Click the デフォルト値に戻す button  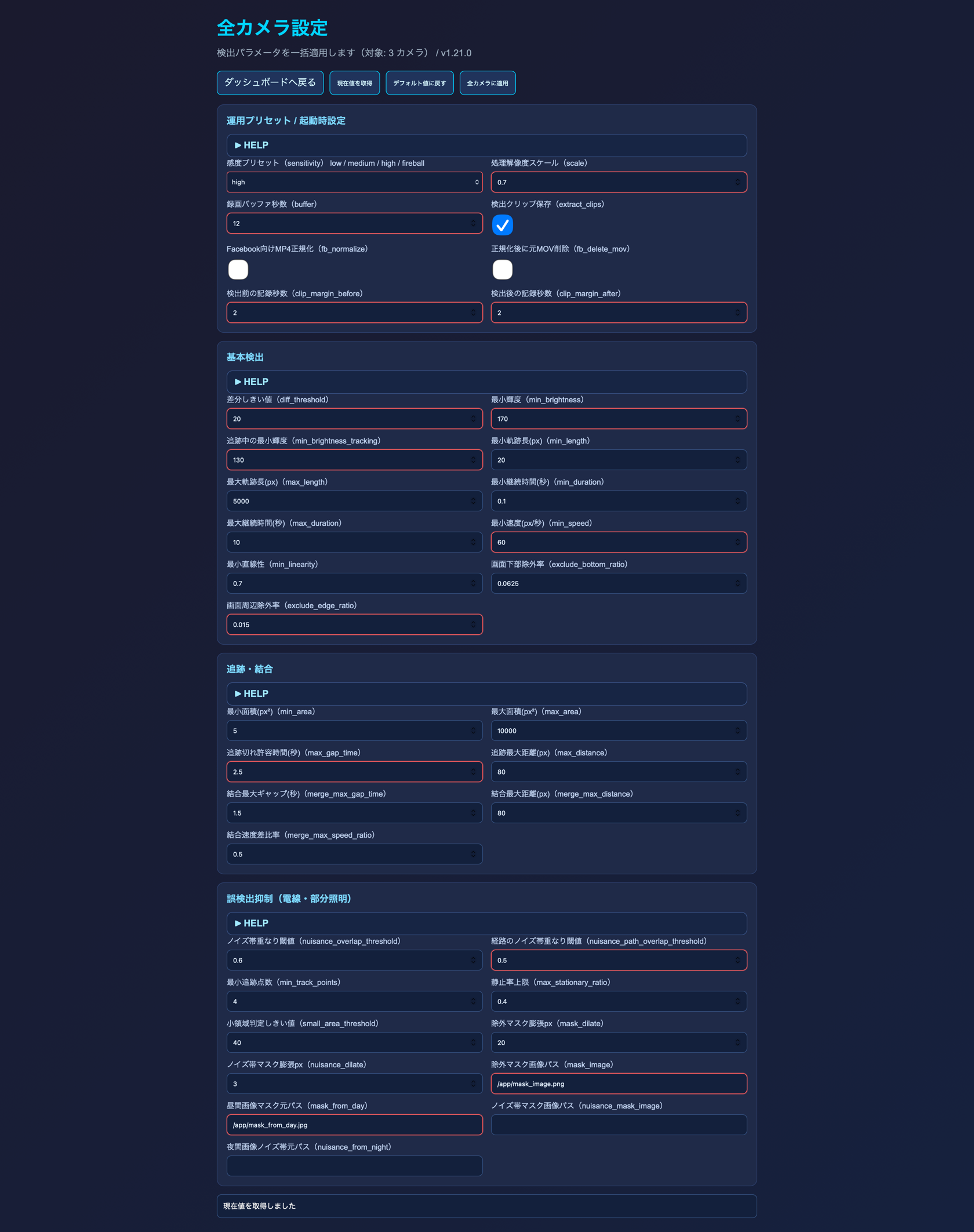click(419, 83)
